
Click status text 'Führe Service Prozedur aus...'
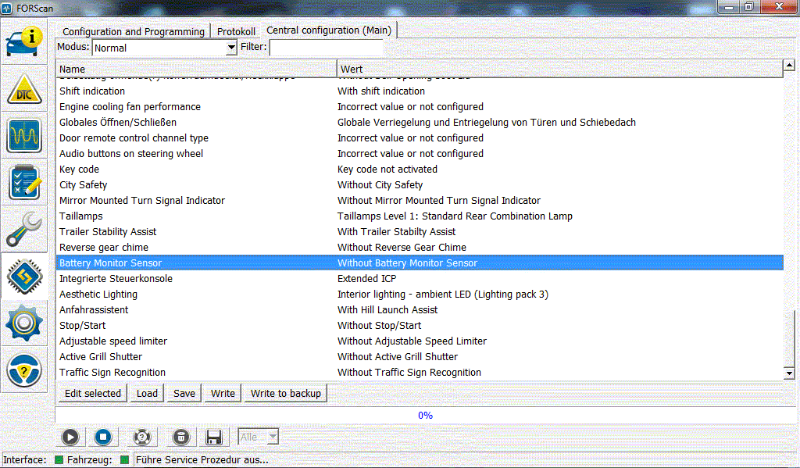pyautogui.click(x=202, y=460)
